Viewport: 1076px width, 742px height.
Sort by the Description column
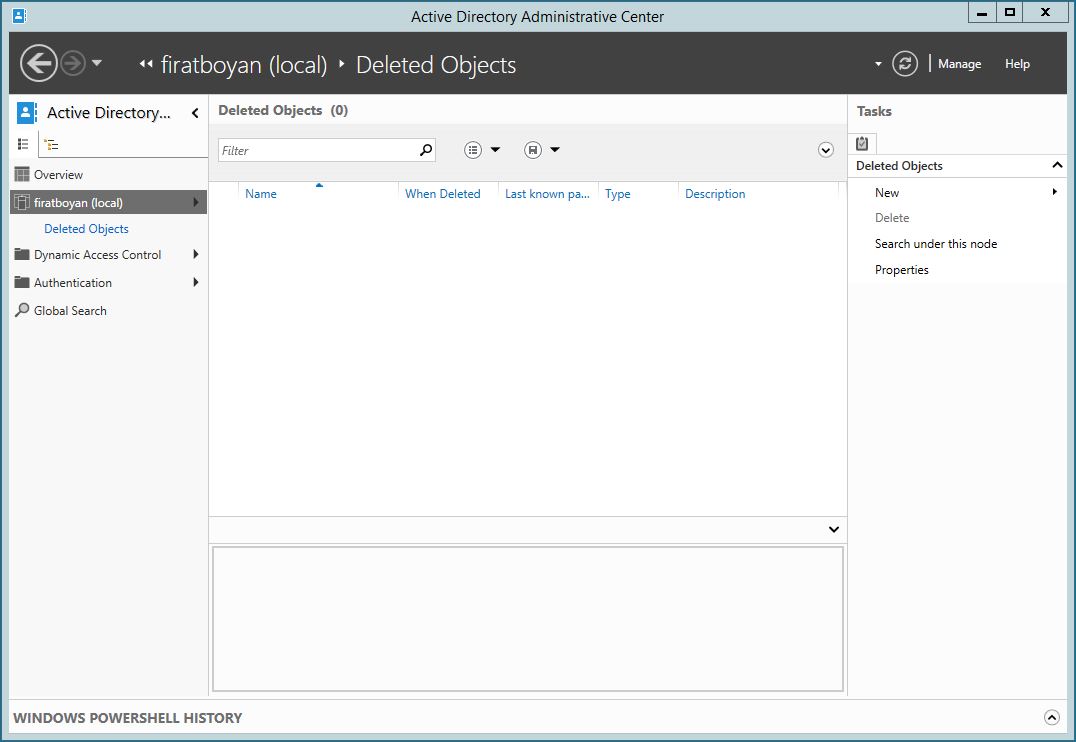[x=715, y=194]
